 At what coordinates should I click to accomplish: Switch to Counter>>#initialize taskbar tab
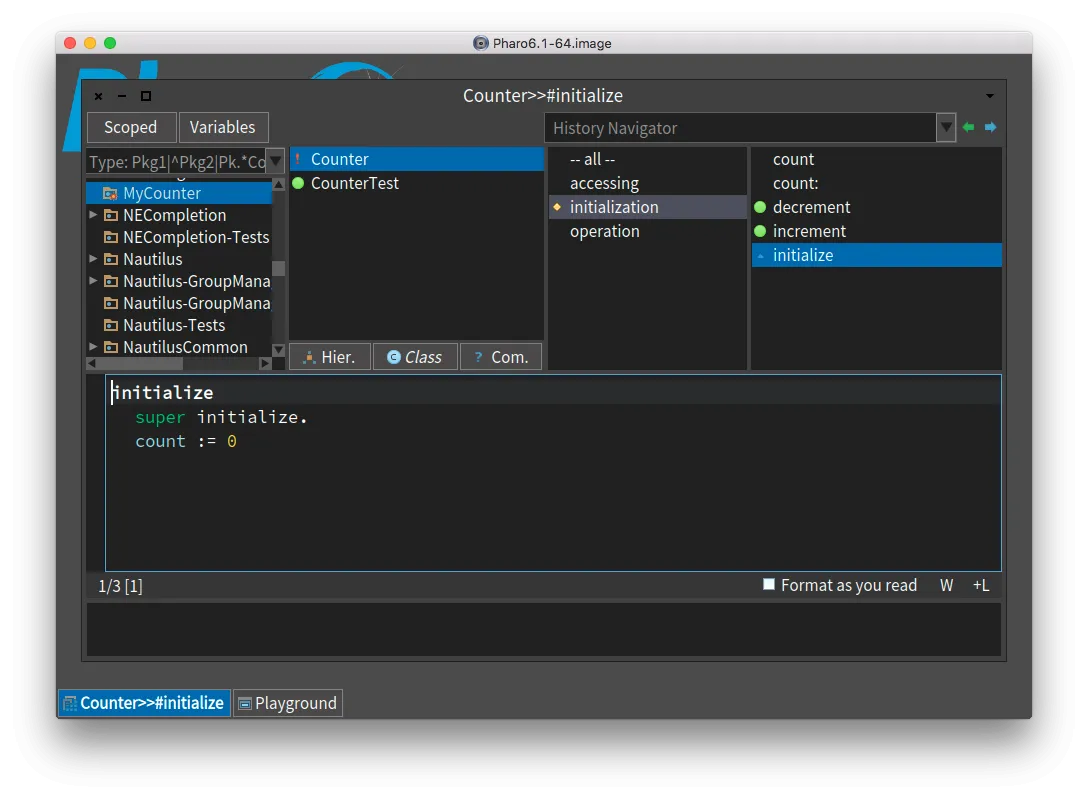(x=144, y=703)
